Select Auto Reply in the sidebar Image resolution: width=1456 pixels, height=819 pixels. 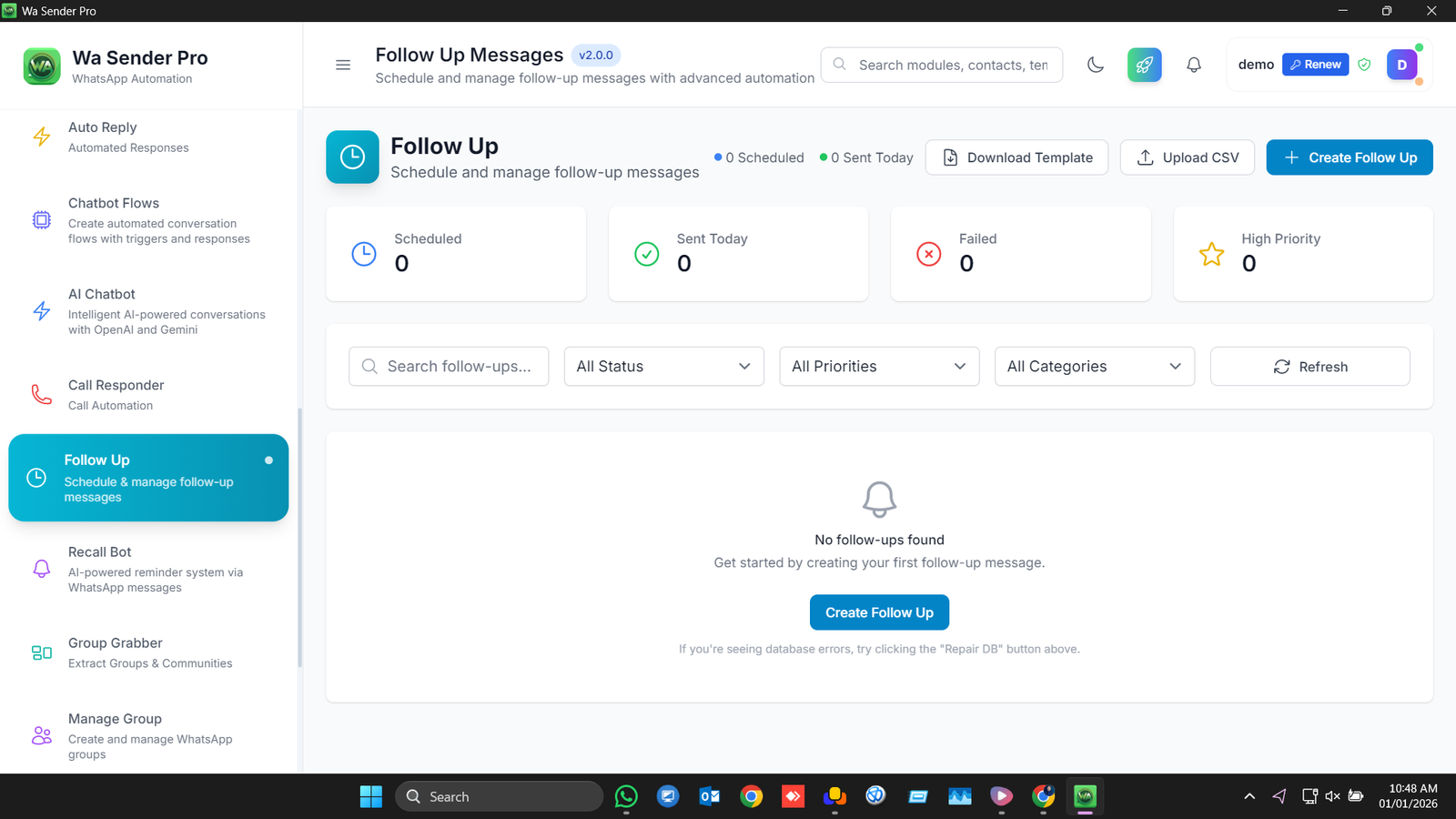pos(41,136)
